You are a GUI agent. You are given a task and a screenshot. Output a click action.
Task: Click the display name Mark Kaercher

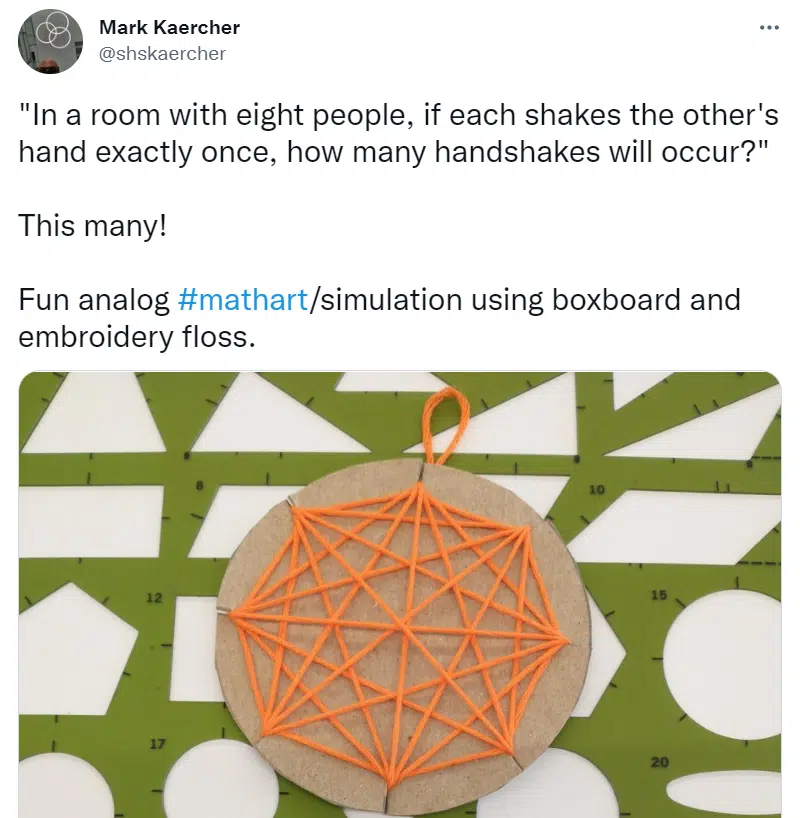click(x=169, y=27)
